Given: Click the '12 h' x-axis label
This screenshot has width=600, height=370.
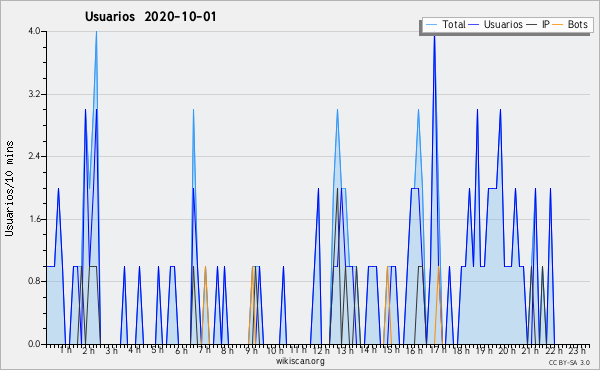Looking at the screenshot, I should click(x=321, y=351).
